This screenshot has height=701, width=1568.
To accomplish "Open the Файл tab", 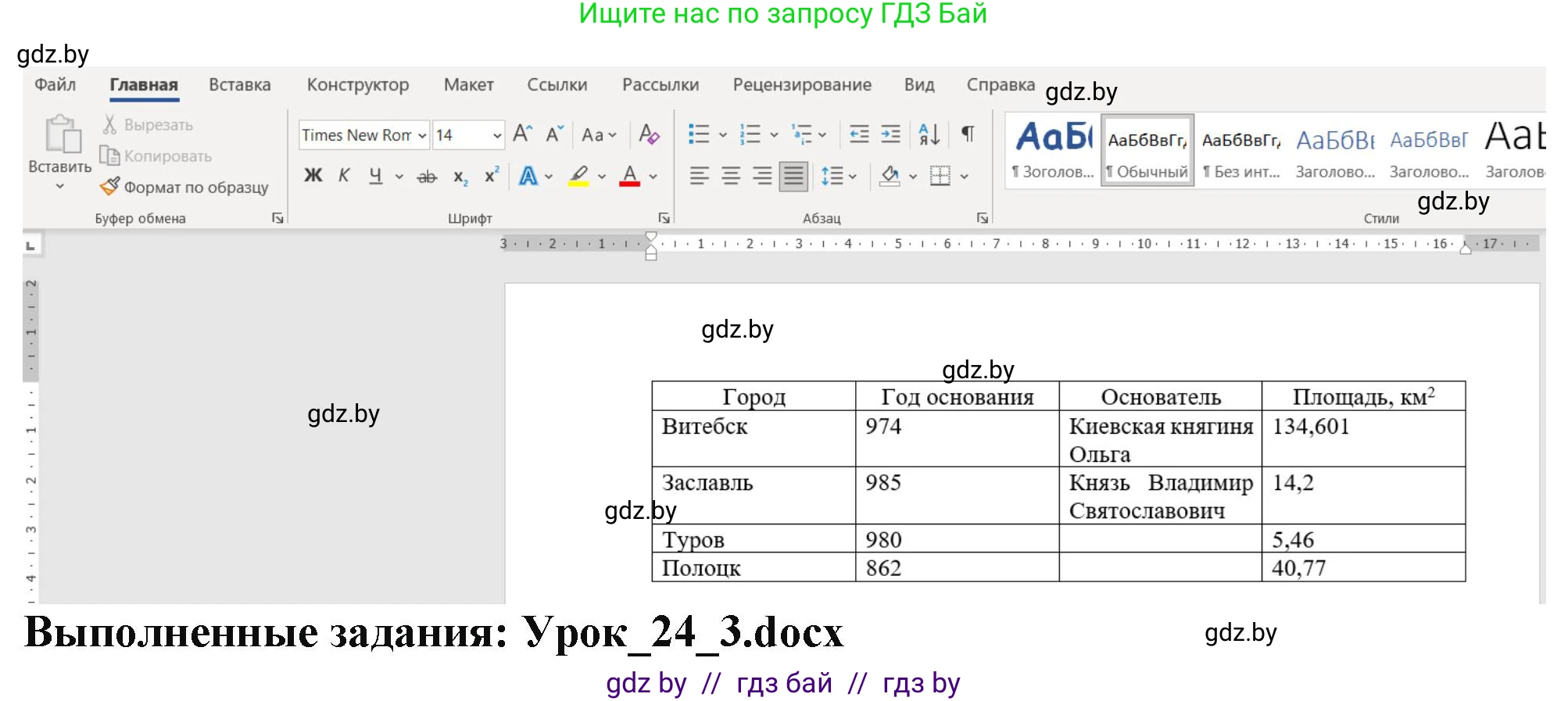I will coord(55,84).
